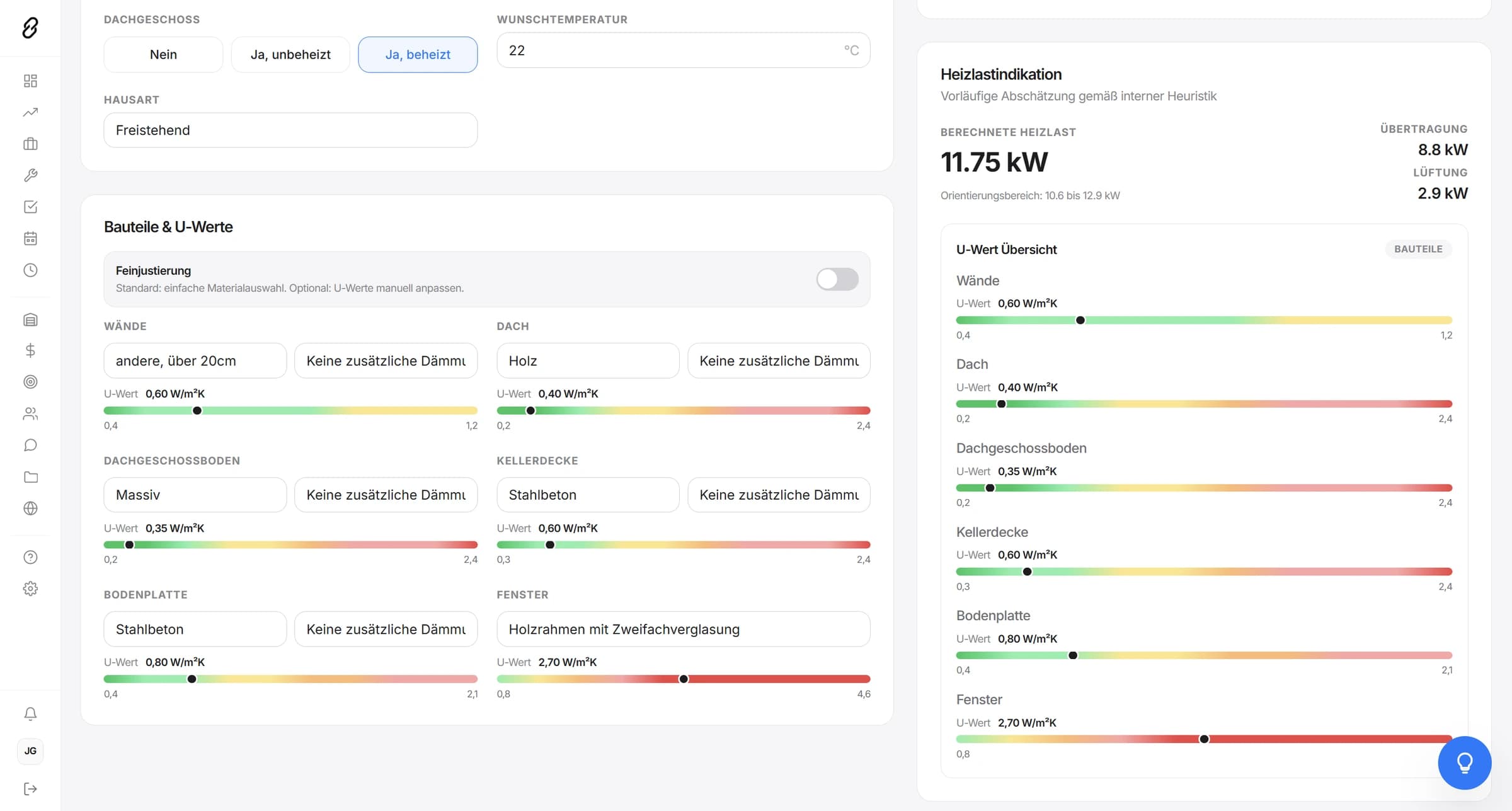Click the wrench tools icon in sidebar
Viewport: 1512px width, 811px height.
(x=30, y=175)
